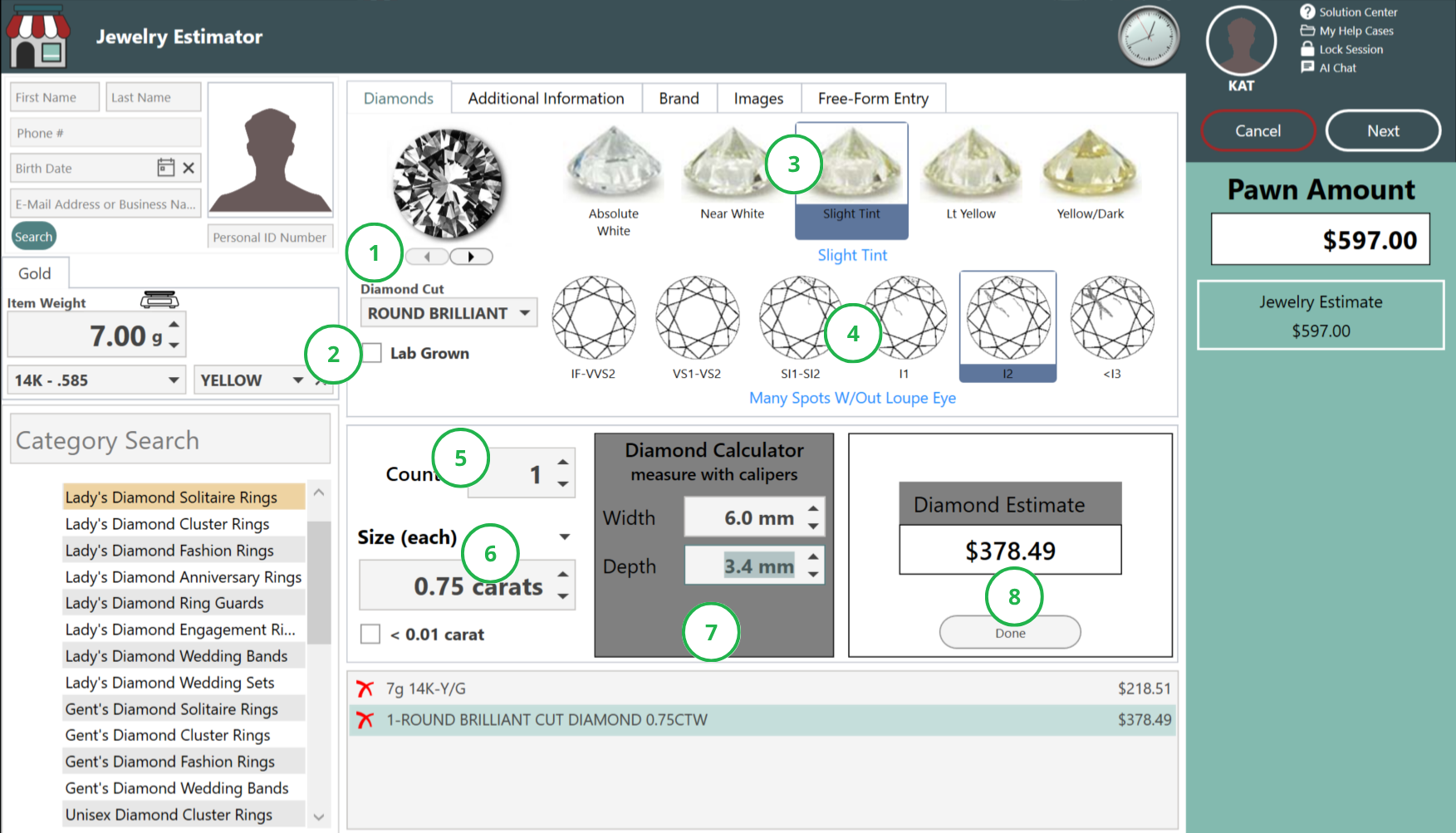The image size is (1456, 833).
Task: Select Absolute White diamond color
Action: click(613, 181)
